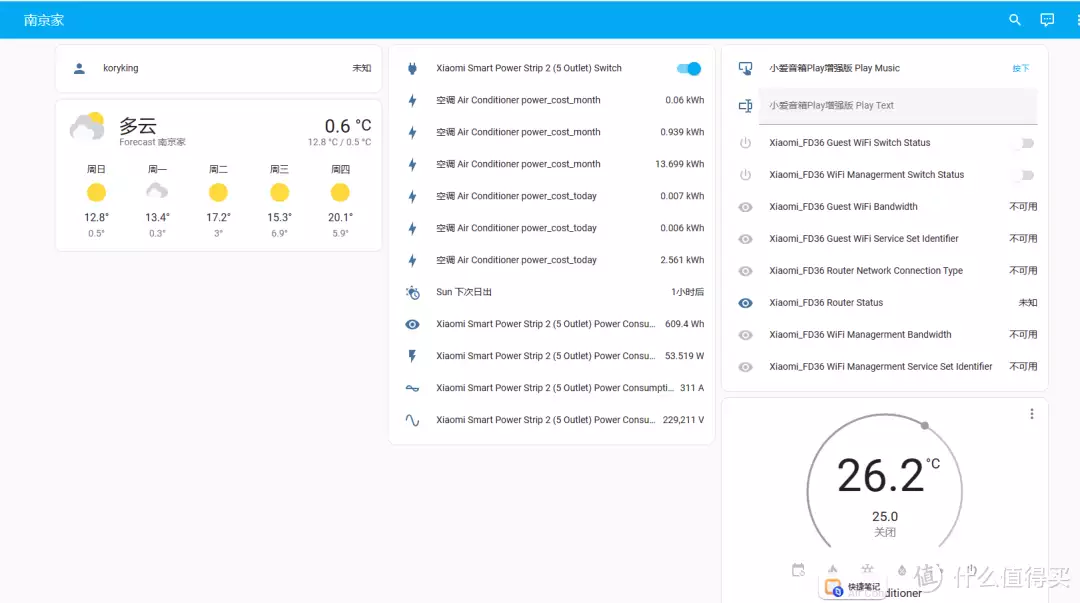
Task: Click the power strip plug icon
Action: coord(412,69)
